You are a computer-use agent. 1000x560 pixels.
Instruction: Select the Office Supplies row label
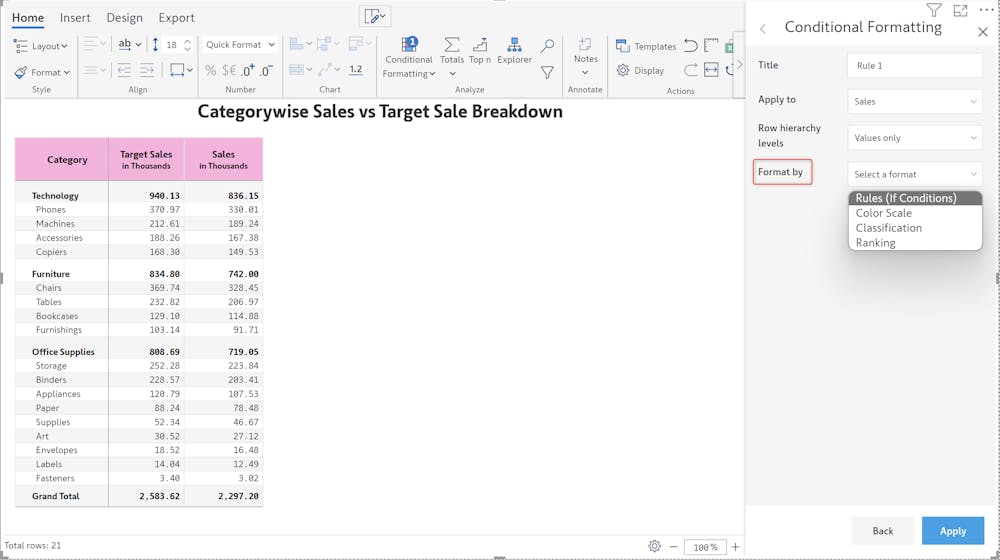63,351
